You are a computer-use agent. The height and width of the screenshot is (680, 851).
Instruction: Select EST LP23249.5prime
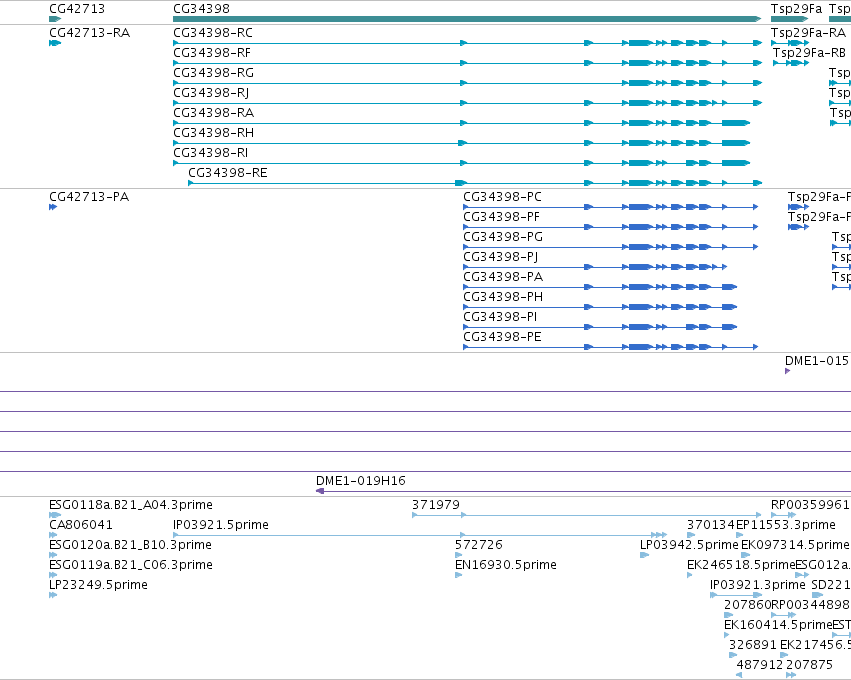click(x=98, y=585)
